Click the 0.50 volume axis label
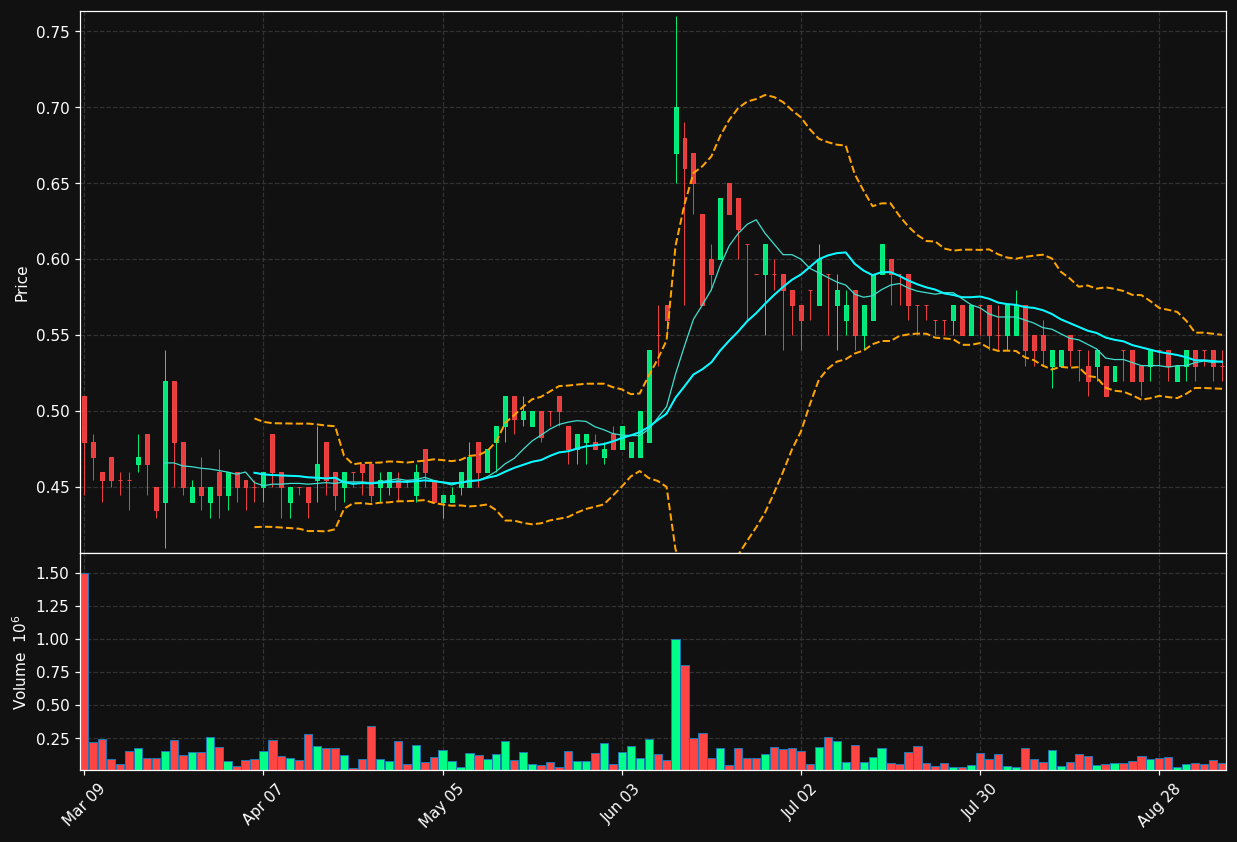Image resolution: width=1237 pixels, height=842 pixels. click(x=53, y=706)
